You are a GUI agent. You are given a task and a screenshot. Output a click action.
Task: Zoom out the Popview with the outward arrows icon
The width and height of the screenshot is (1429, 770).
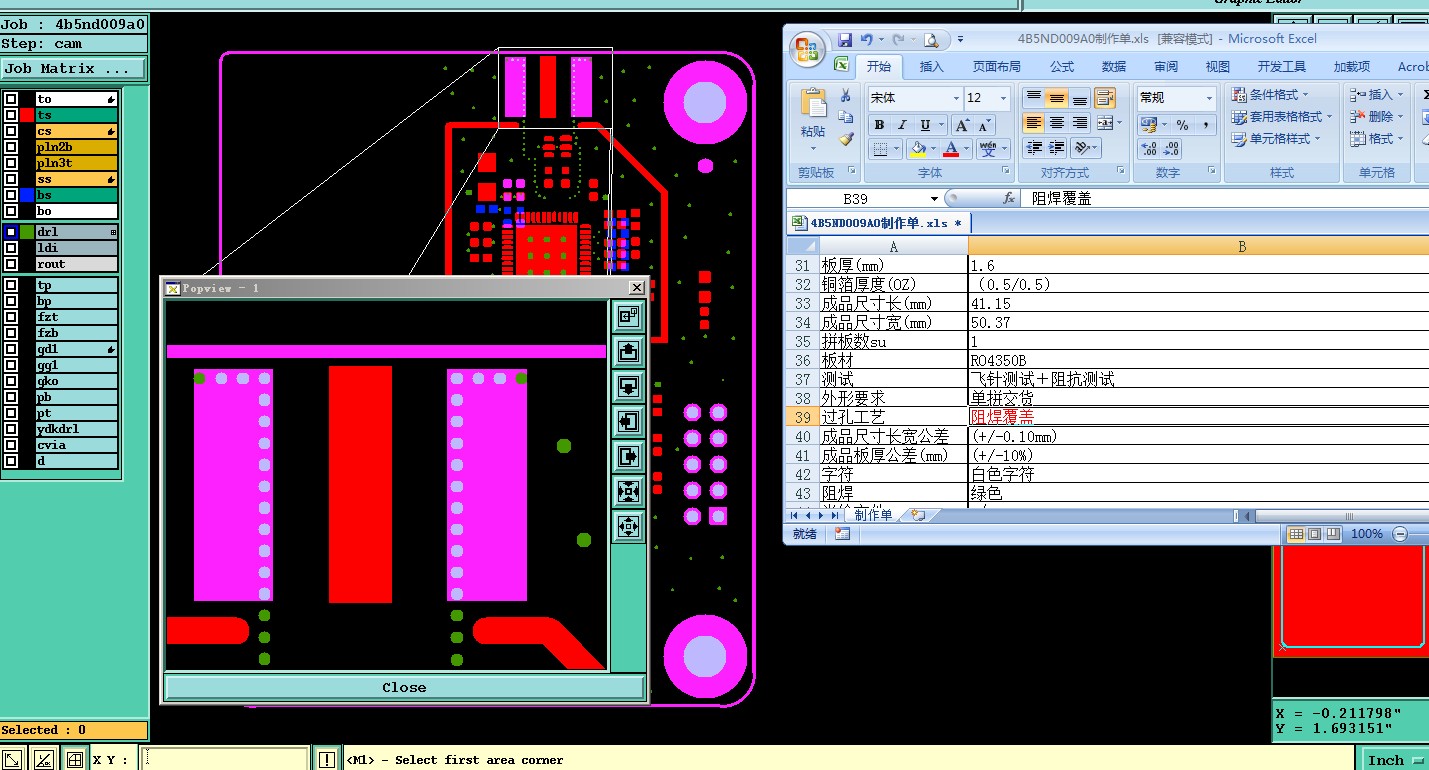(628, 526)
